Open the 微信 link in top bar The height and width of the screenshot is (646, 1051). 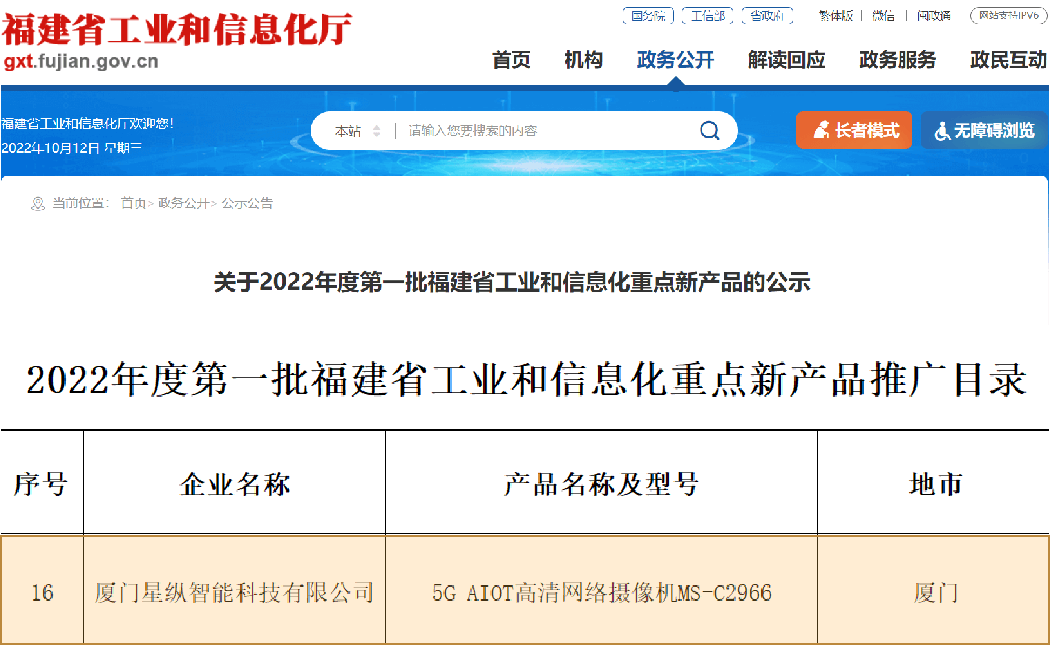tap(883, 15)
